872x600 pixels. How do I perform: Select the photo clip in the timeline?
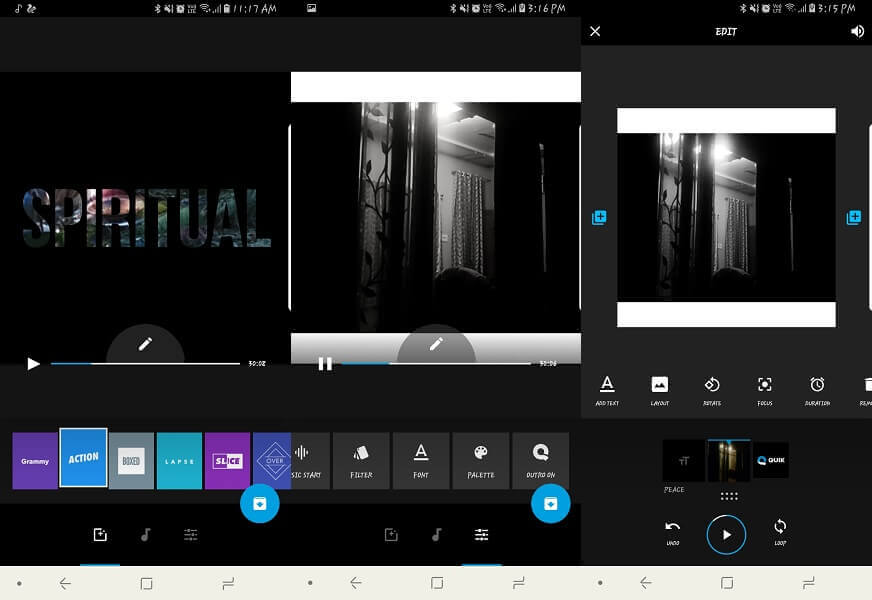(729, 460)
